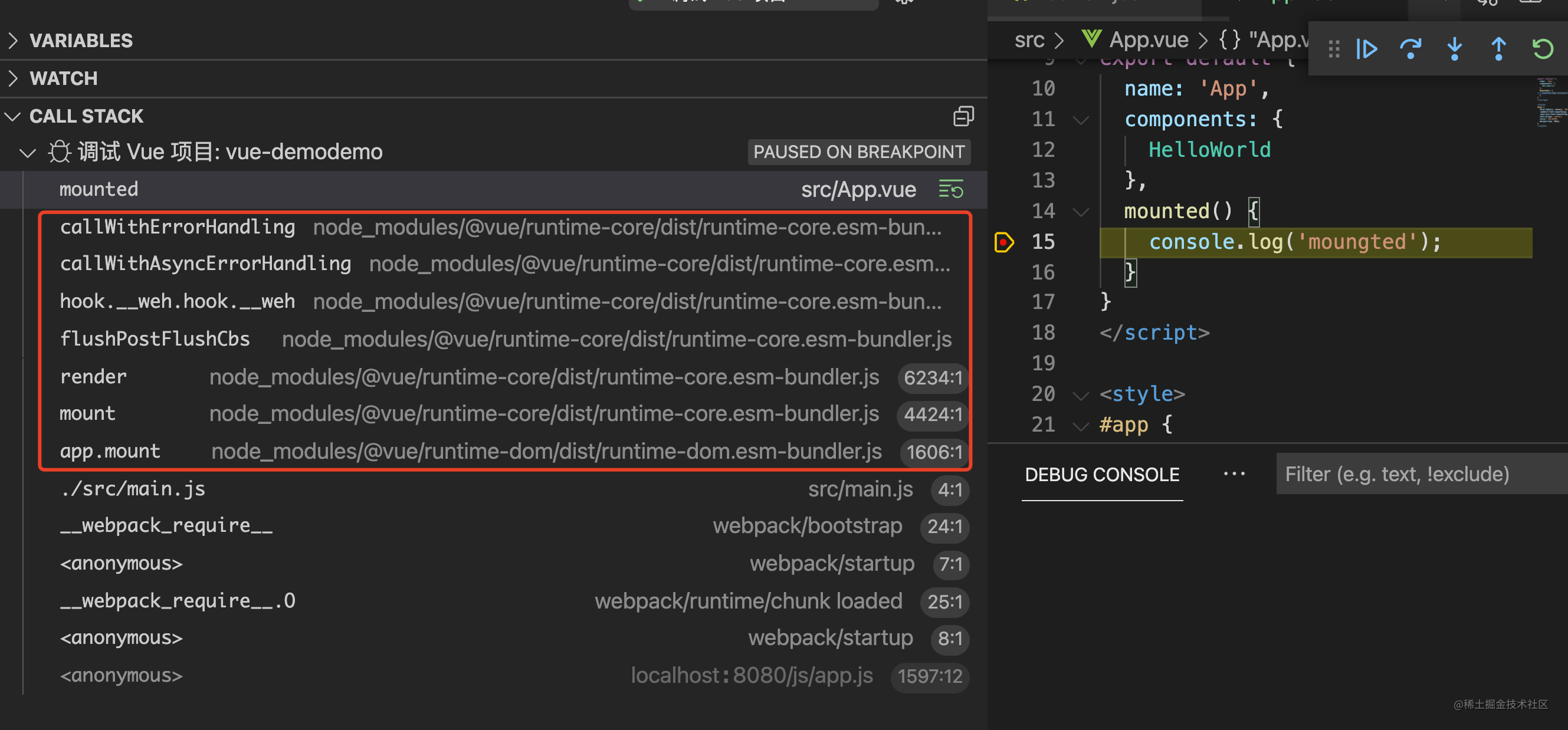
Task: Toggle the breakpoint on line 15
Action: (x=1003, y=242)
